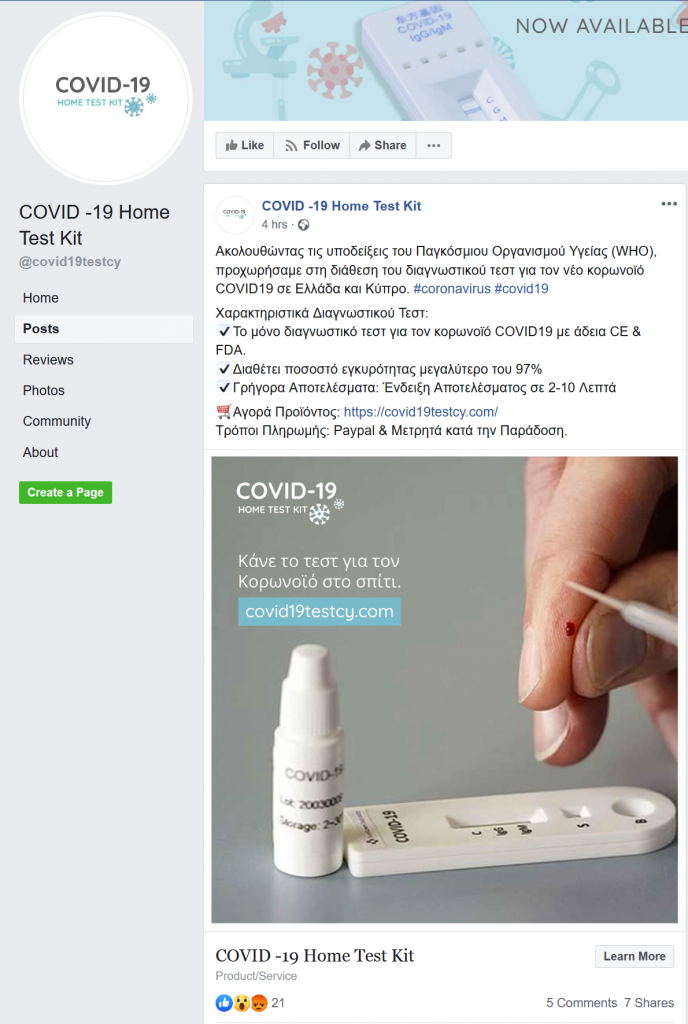This screenshot has width=688, height=1024.
Task: Open the Community section
Action: [x=57, y=421]
